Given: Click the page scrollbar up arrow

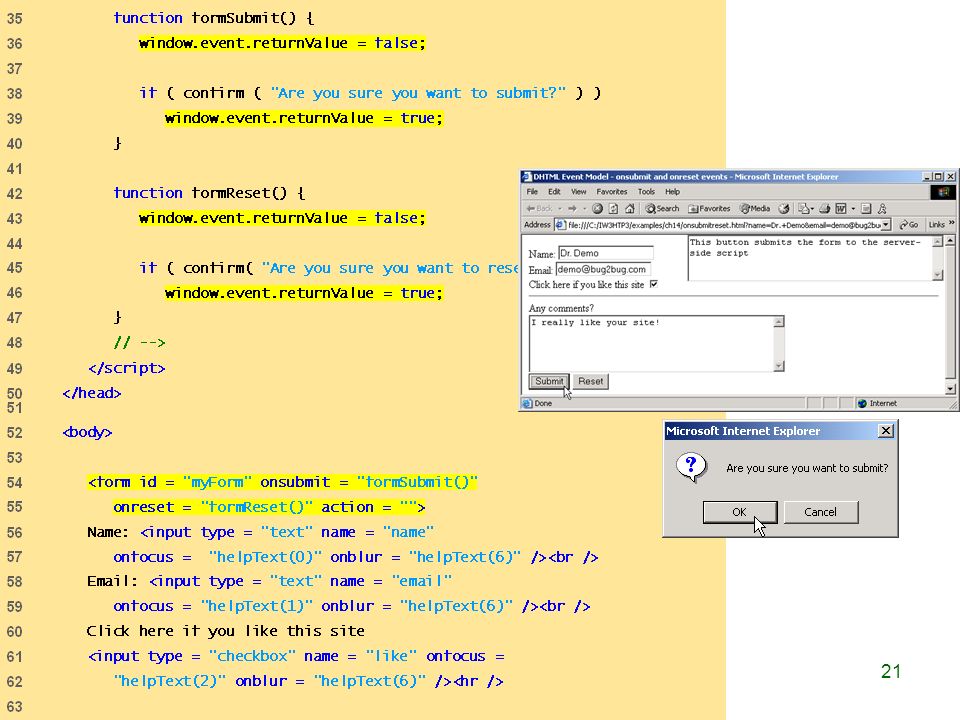Looking at the screenshot, I should point(950,241).
